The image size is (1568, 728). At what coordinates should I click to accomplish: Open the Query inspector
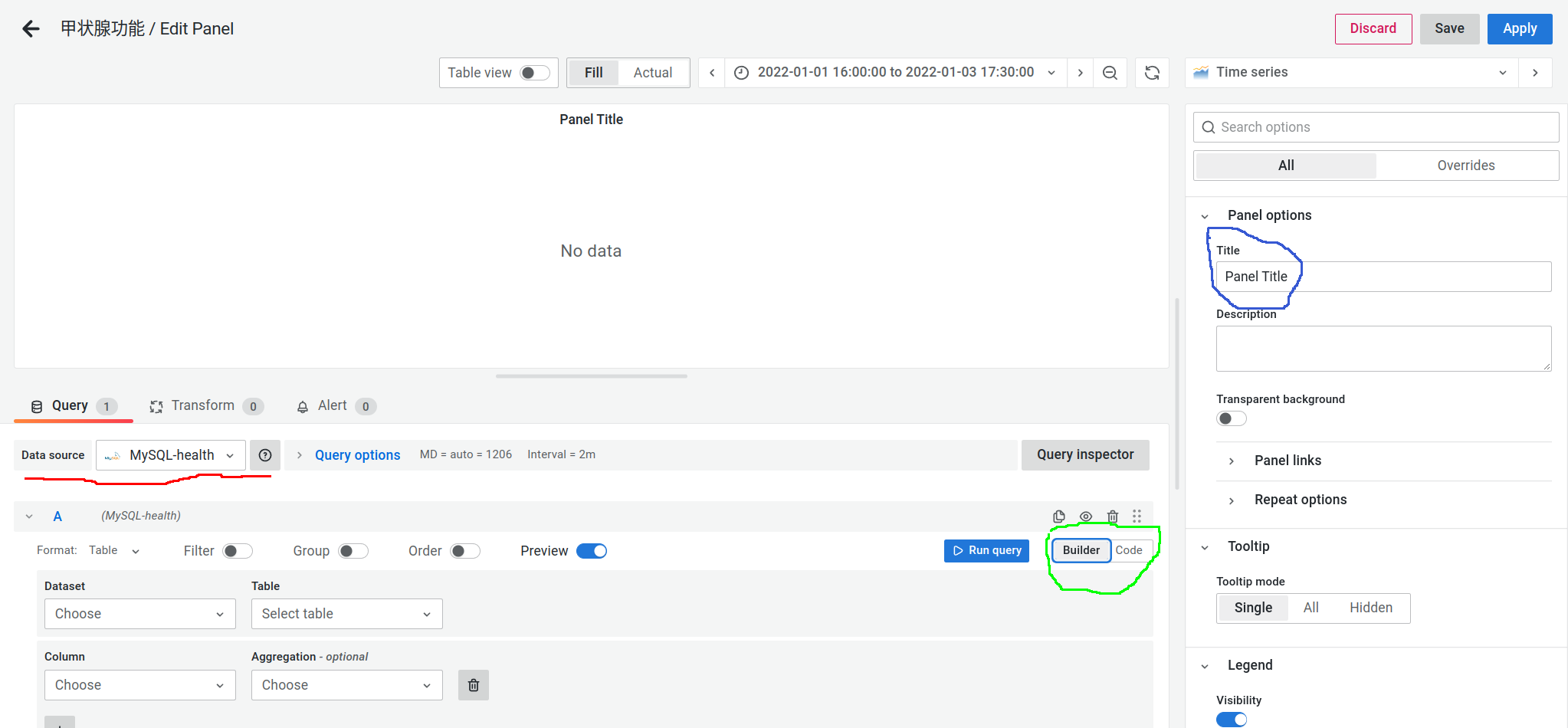tap(1085, 455)
